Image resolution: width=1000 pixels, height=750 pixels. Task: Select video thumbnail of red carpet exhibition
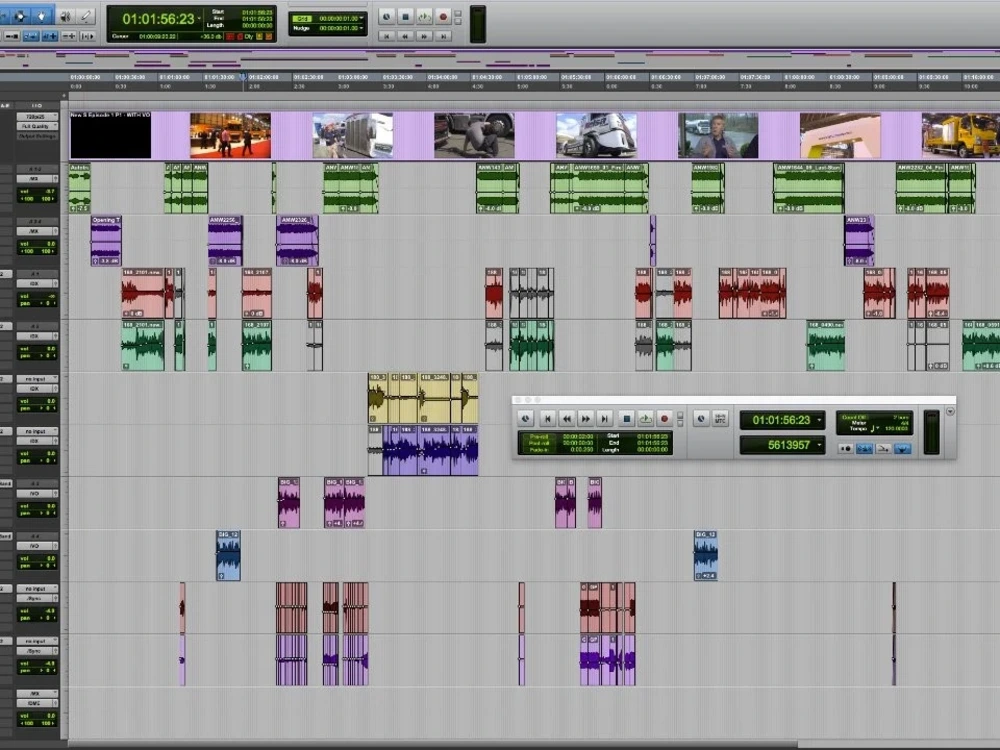230,135
